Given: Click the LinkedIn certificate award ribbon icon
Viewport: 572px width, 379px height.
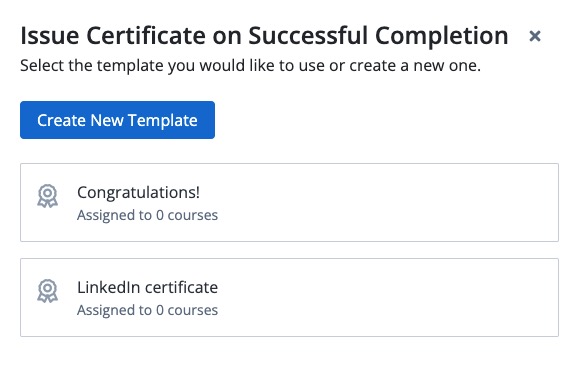Looking at the screenshot, I should point(47,291).
